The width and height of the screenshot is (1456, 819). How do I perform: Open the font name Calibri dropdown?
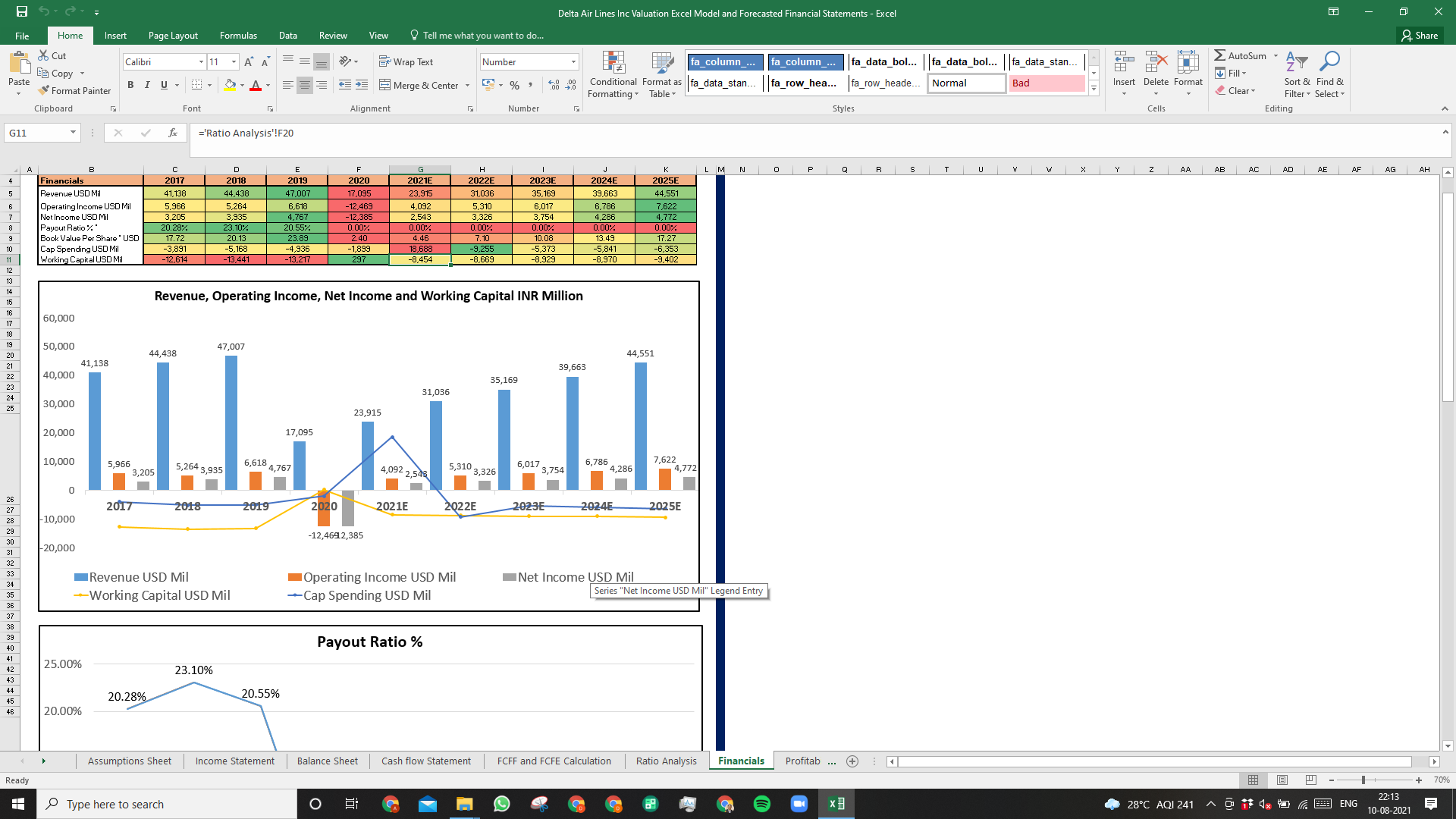[x=201, y=62]
